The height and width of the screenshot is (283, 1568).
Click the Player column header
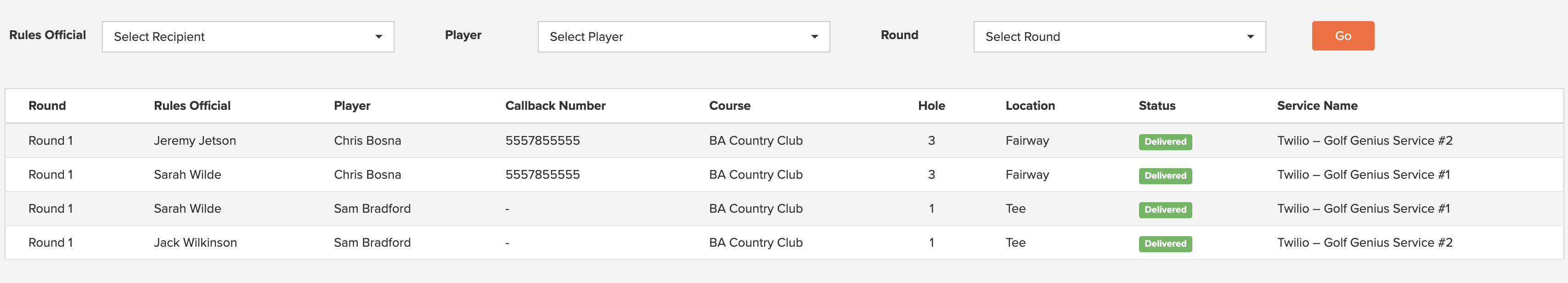click(x=352, y=106)
